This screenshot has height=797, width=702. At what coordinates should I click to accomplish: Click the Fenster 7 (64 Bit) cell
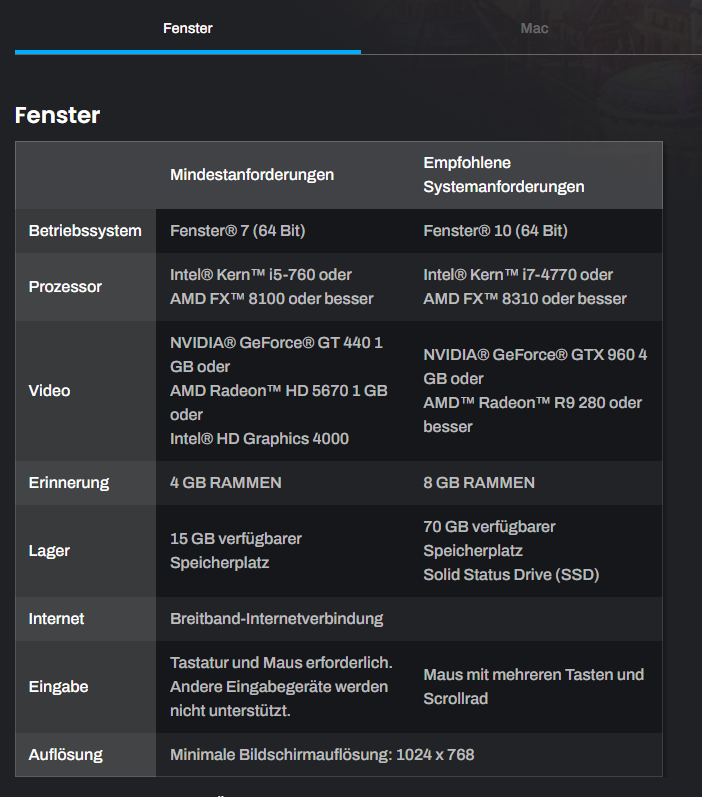238,231
